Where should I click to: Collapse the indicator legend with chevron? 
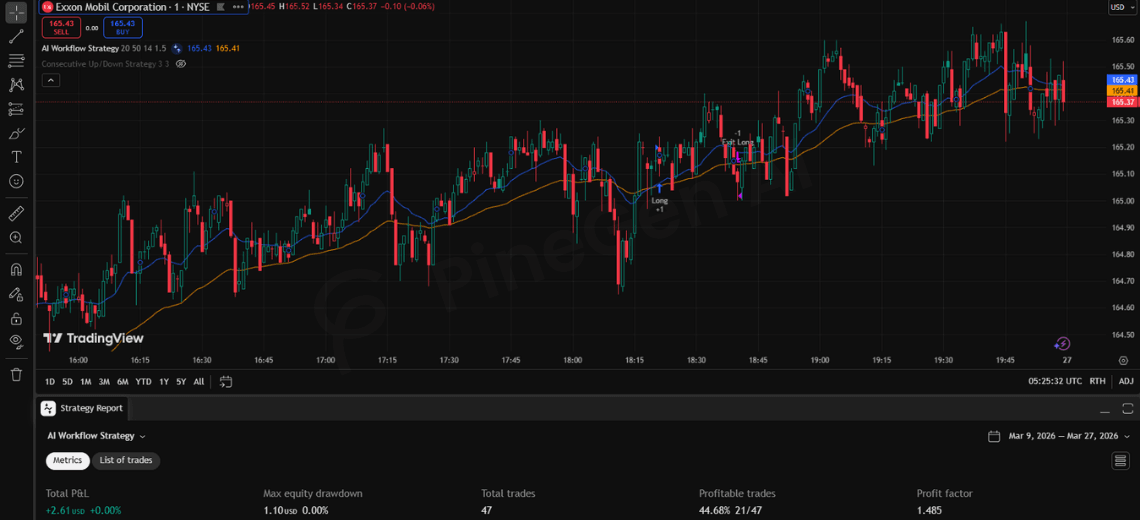click(x=50, y=80)
